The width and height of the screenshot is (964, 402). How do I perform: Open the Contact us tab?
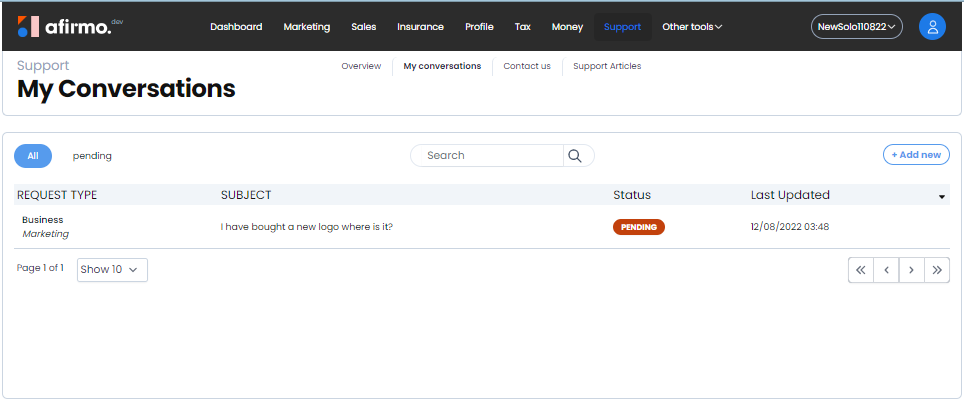click(527, 66)
